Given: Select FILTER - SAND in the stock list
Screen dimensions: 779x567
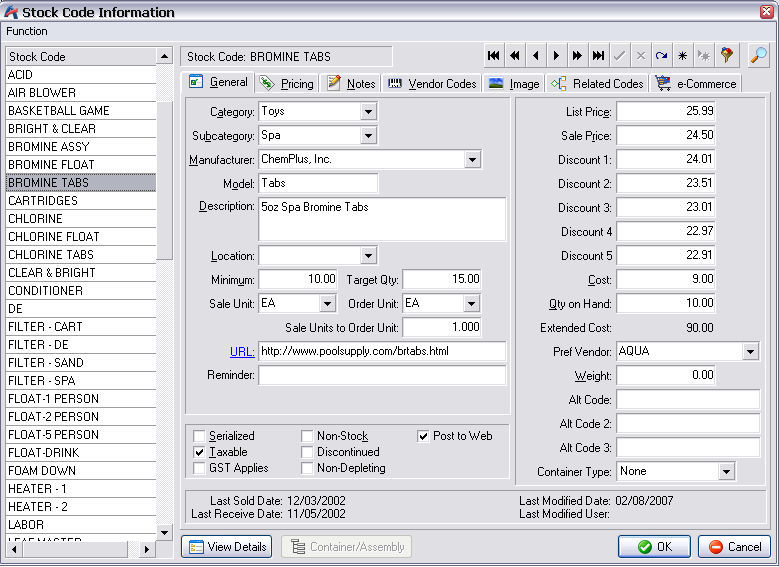Looking at the screenshot, I should (81, 362).
